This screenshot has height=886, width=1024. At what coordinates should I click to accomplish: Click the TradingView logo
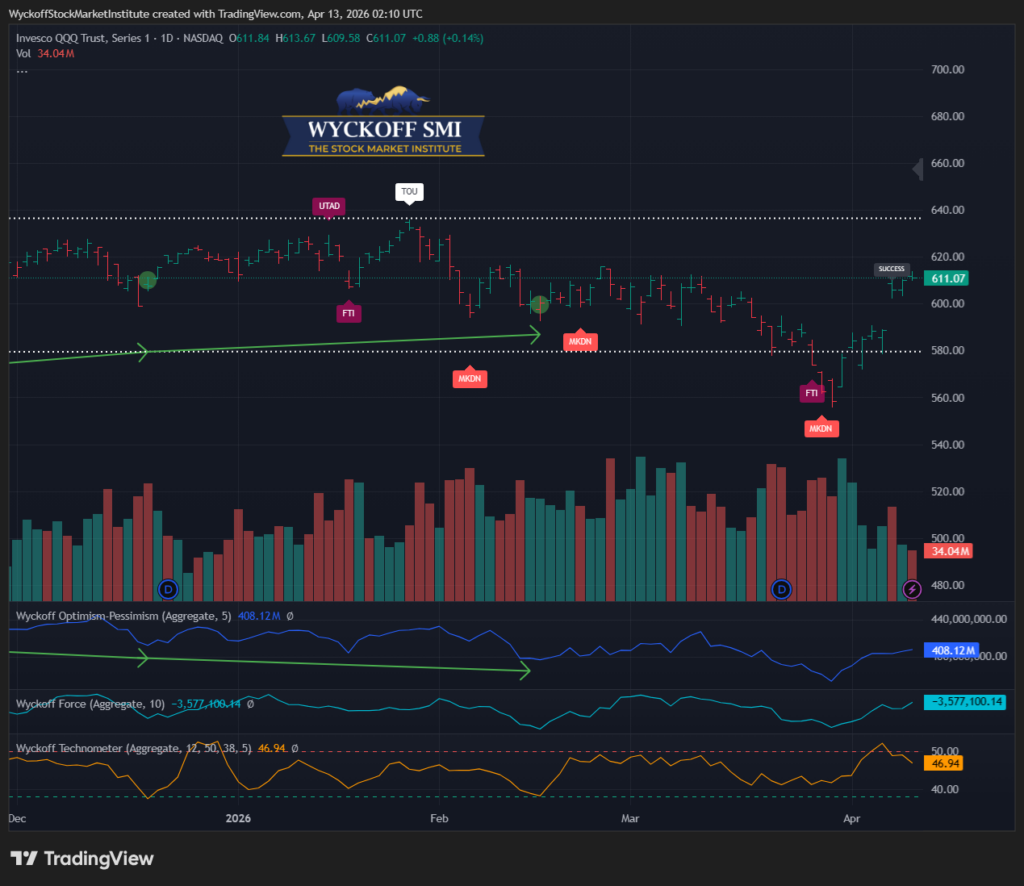pos(82,858)
